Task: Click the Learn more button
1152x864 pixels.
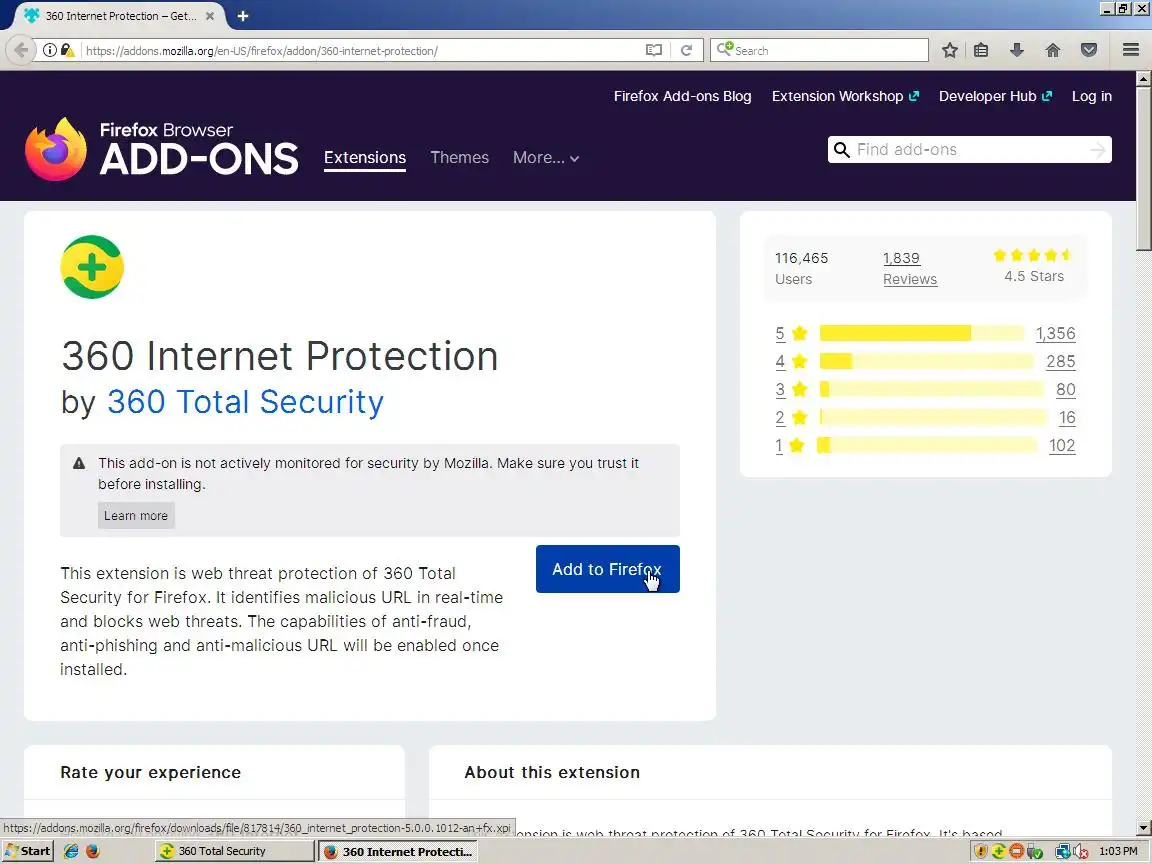Action: [x=136, y=516]
